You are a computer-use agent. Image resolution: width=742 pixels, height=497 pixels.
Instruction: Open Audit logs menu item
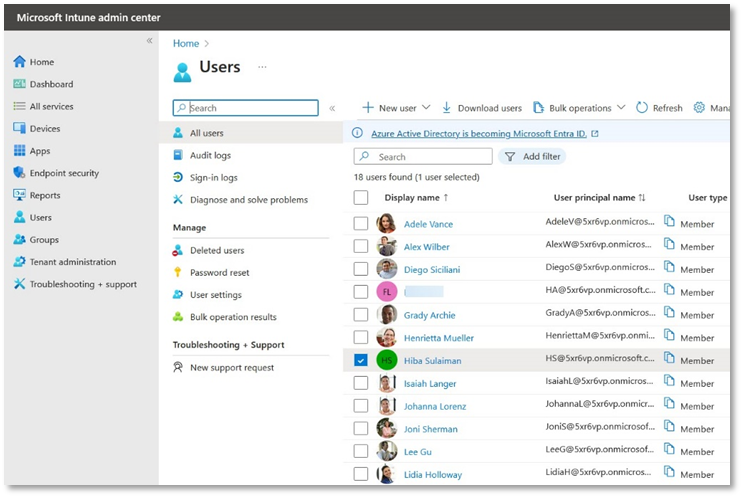pyautogui.click(x=210, y=156)
